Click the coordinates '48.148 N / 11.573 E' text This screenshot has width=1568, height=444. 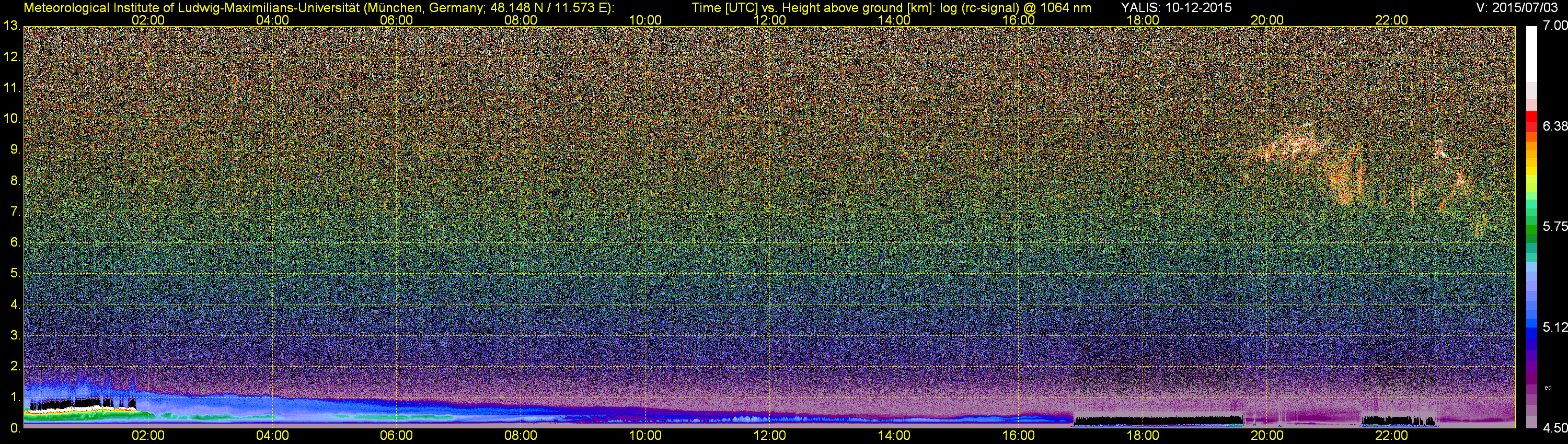[x=550, y=7]
